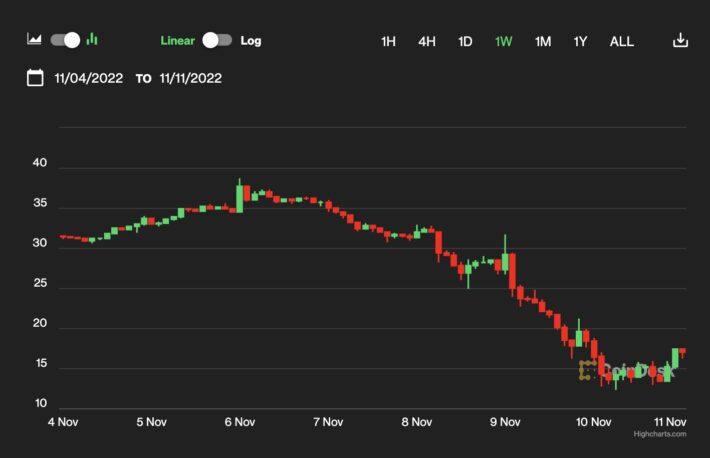
Task: Click the area chart icon
Action: point(35,40)
